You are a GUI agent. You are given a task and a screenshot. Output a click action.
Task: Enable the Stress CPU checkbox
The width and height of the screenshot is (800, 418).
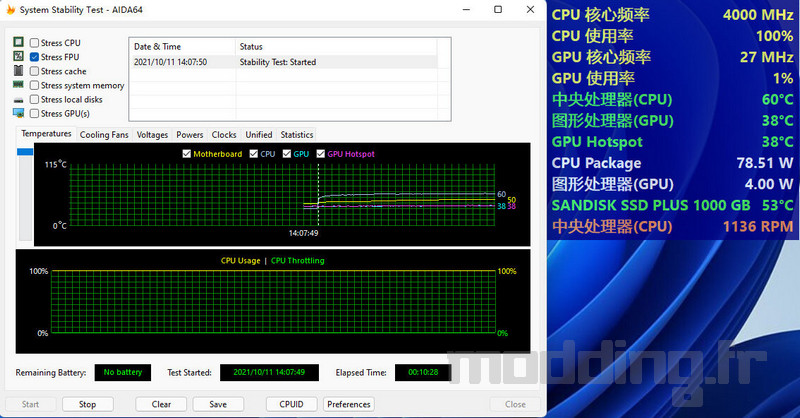pyautogui.click(x=34, y=43)
